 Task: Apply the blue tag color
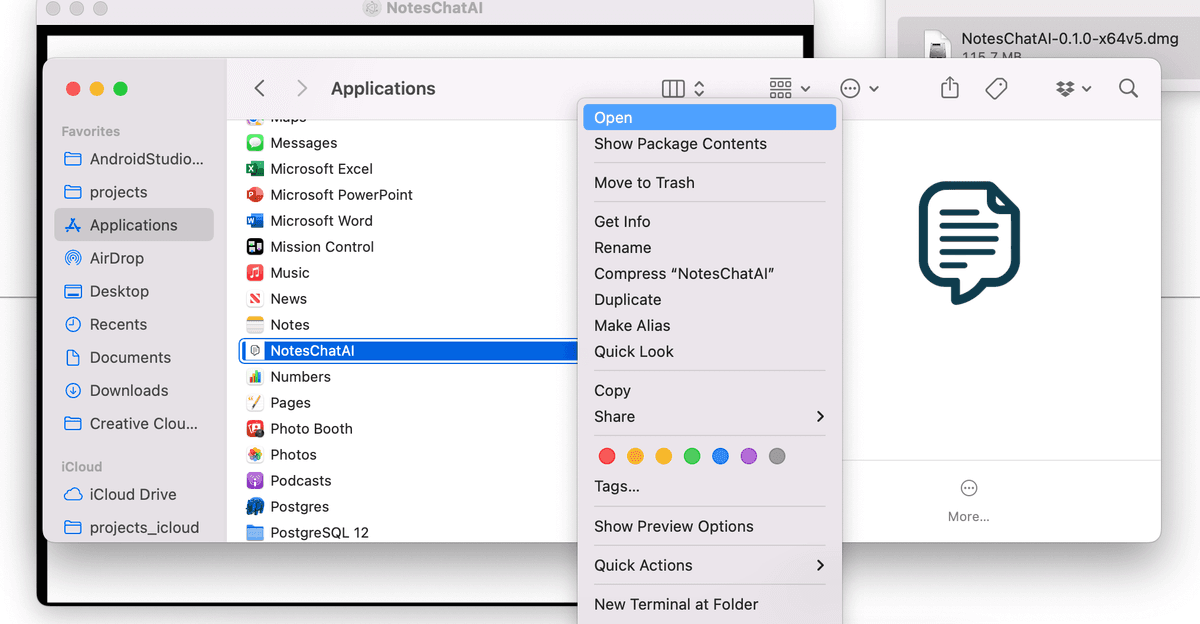point(720,456)
